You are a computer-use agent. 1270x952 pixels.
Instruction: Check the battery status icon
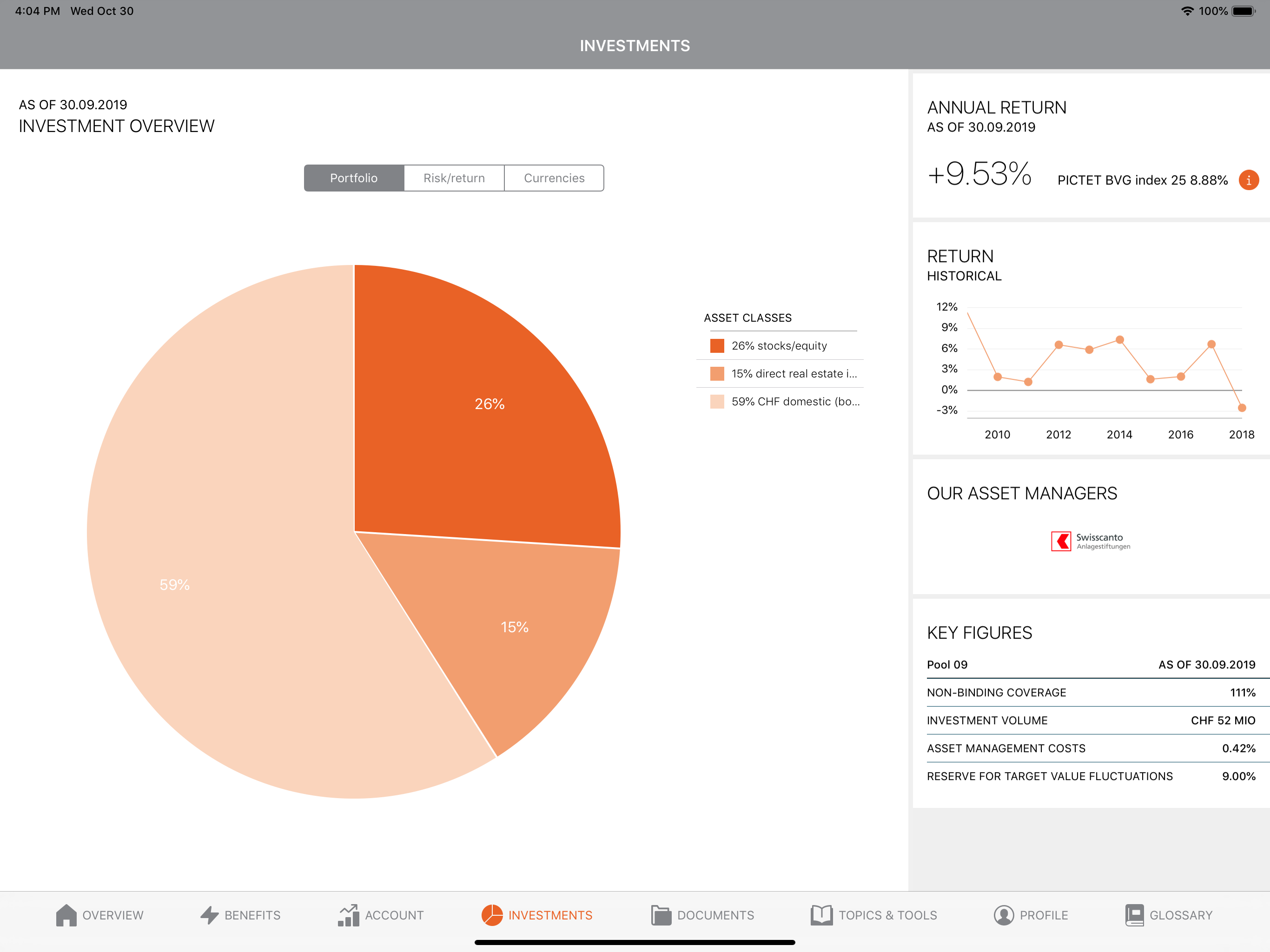pyautogui.click(x=1244, y=11)
